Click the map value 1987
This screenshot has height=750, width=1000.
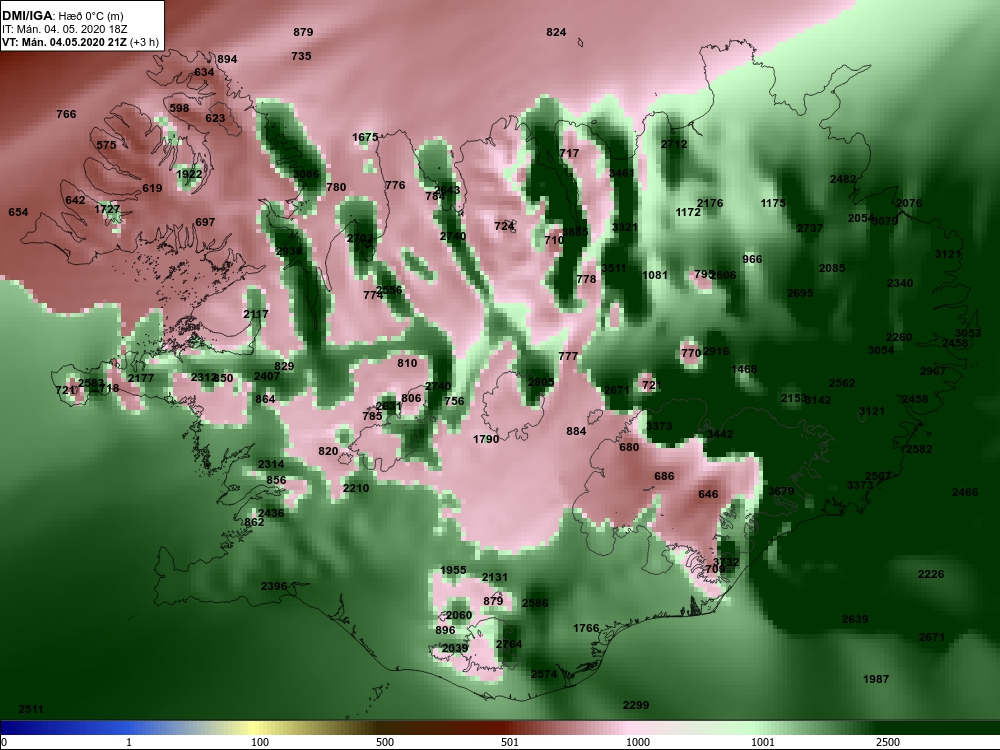[x=876, y=679]
